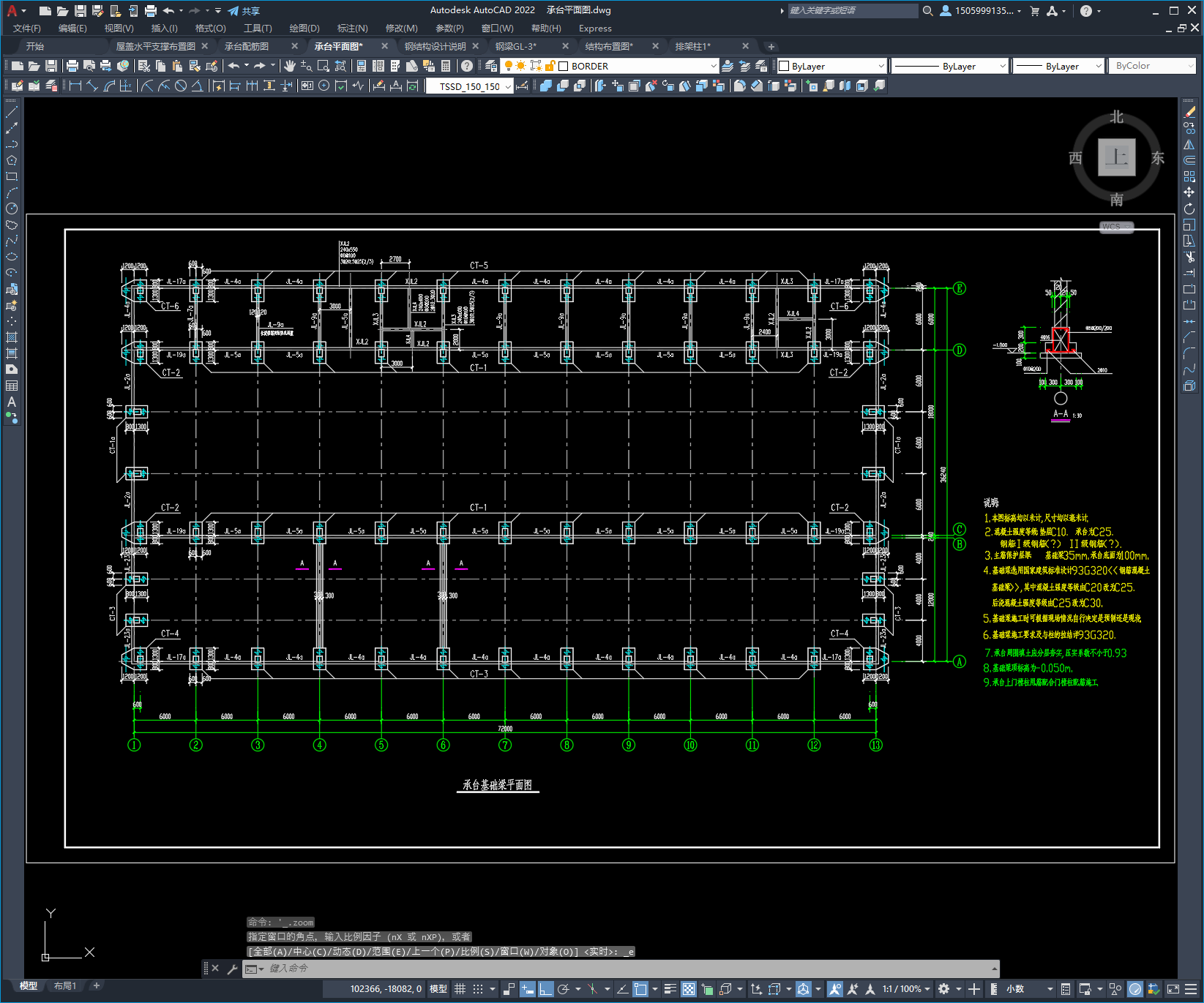Viewport: 1204px width, 1003px height.
Task: Expand the ByLayer color dropdown
Action: coord(881,66)
